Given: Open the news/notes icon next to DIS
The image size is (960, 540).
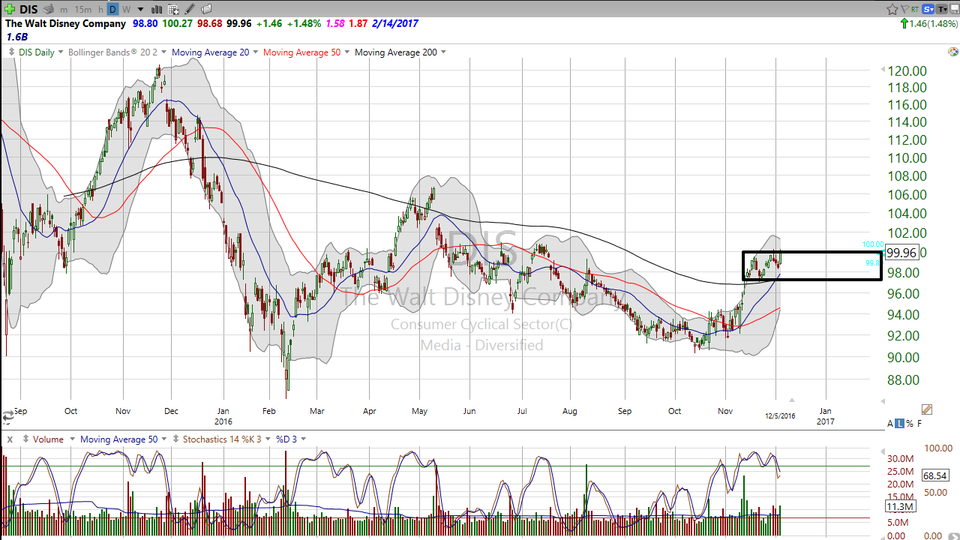Looking at the screenshot, I should click(48, 9).
